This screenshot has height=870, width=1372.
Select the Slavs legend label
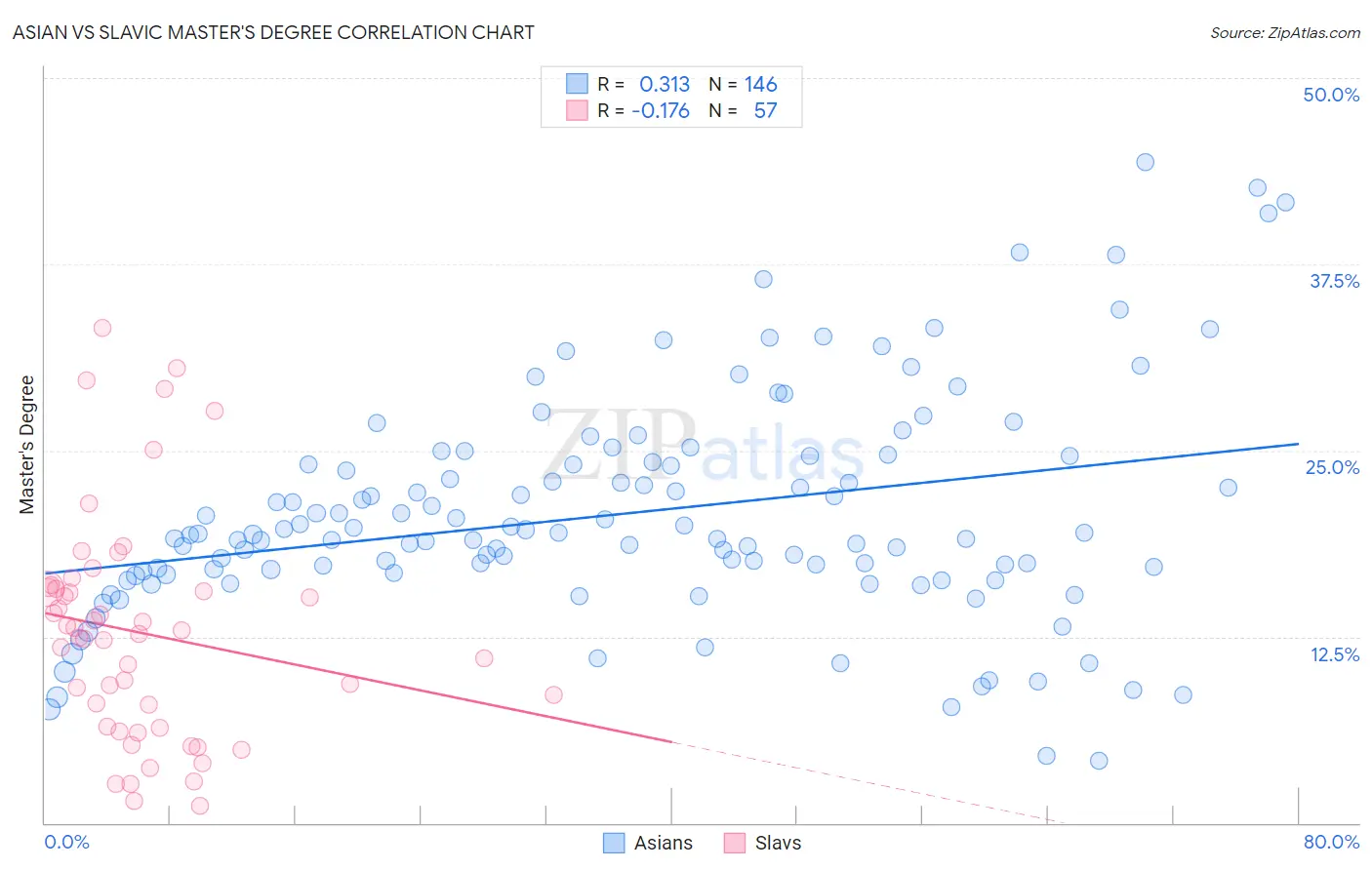point(778,843)
